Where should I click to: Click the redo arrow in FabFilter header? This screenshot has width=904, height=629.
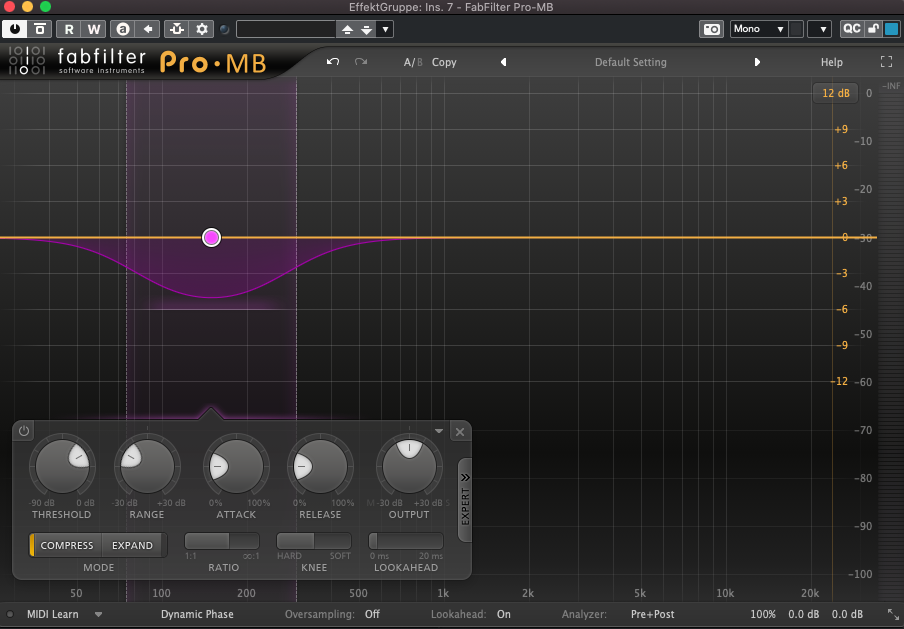[361, 62]
